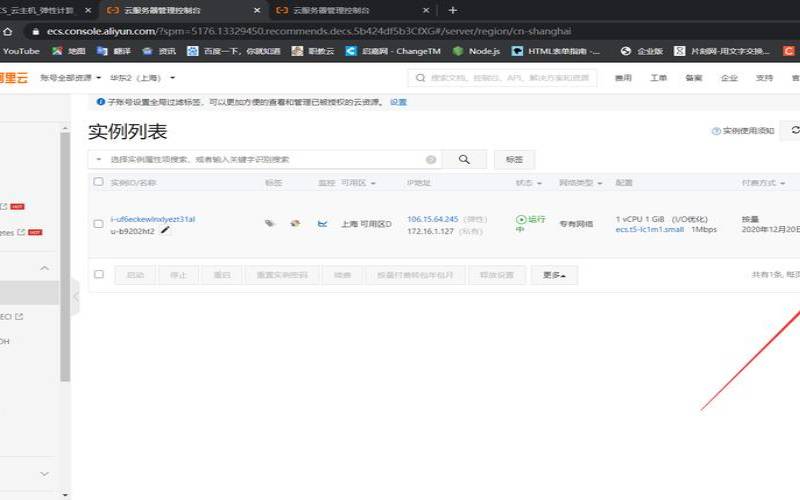Open the search attribute dropdown arrow
Screen dimensions: 800x500
click(x=98, y=159)
